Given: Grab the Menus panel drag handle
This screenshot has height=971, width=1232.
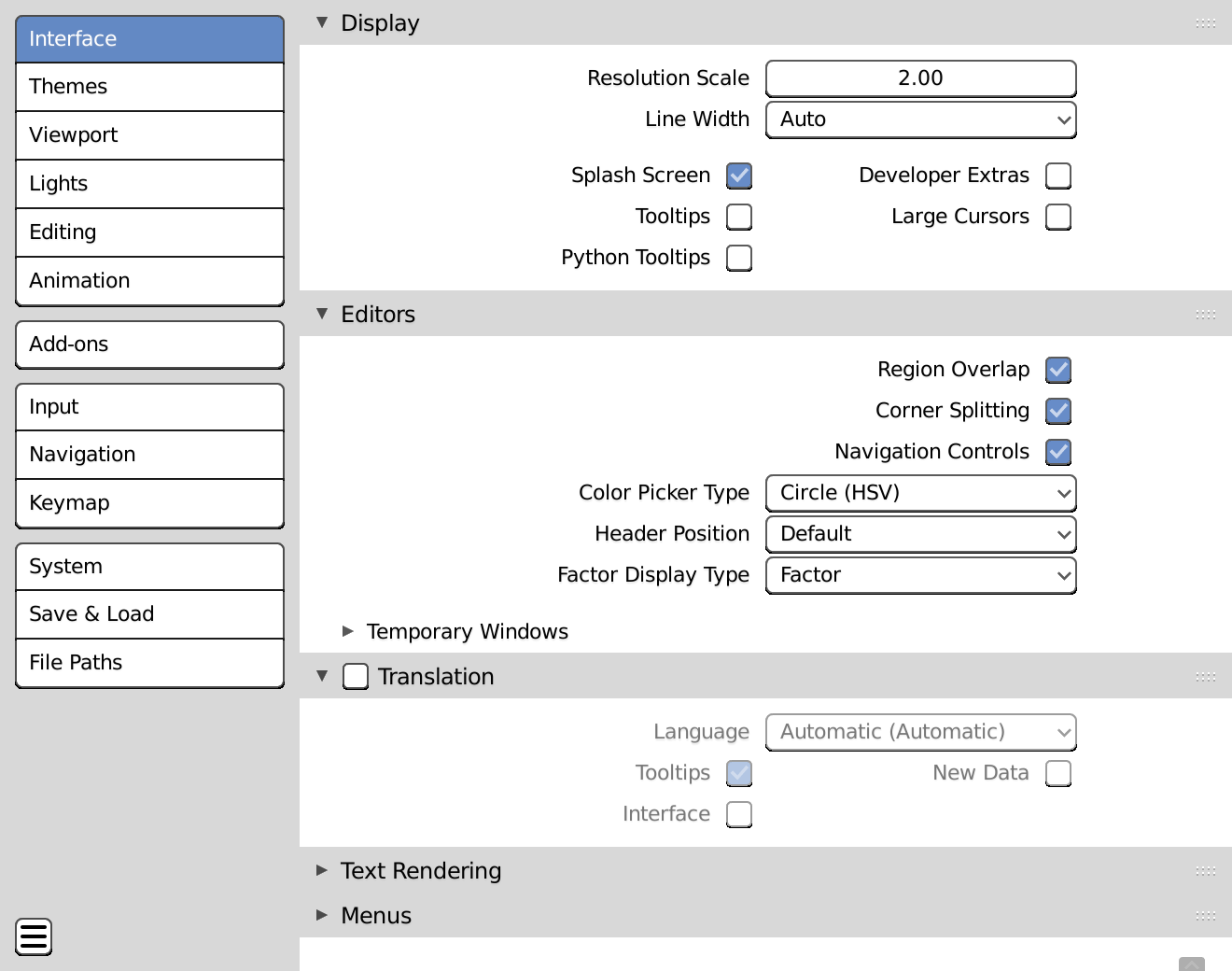Looking at the screenshot, I should (1206, 916).
